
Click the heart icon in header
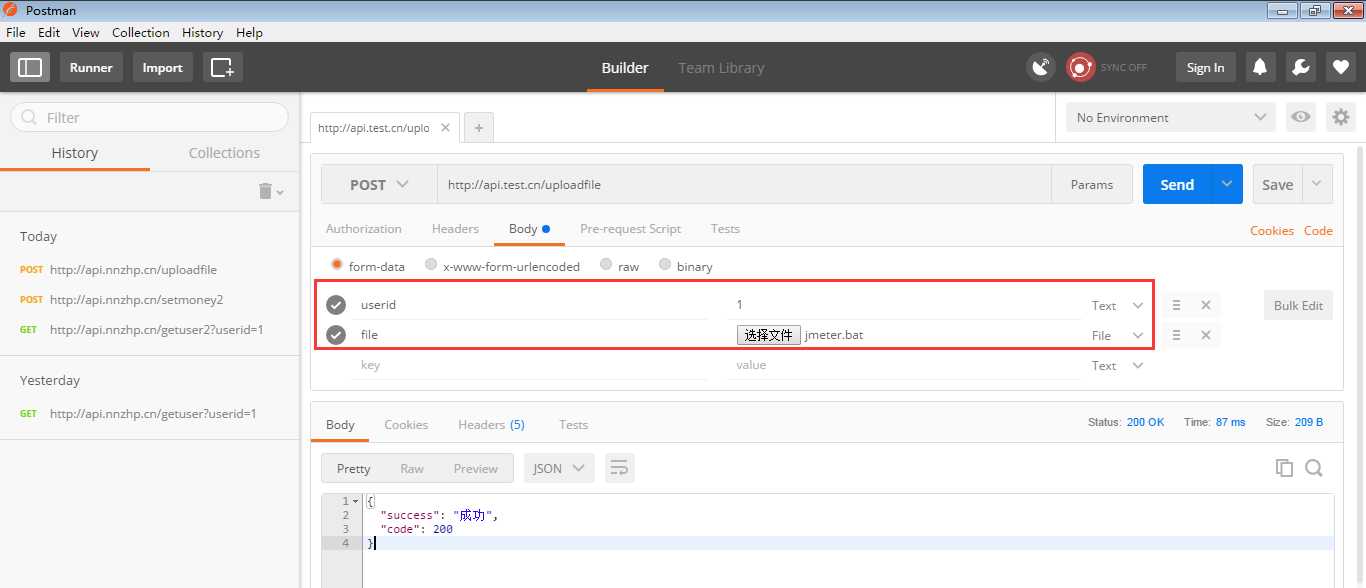[x=1340, y=67]
